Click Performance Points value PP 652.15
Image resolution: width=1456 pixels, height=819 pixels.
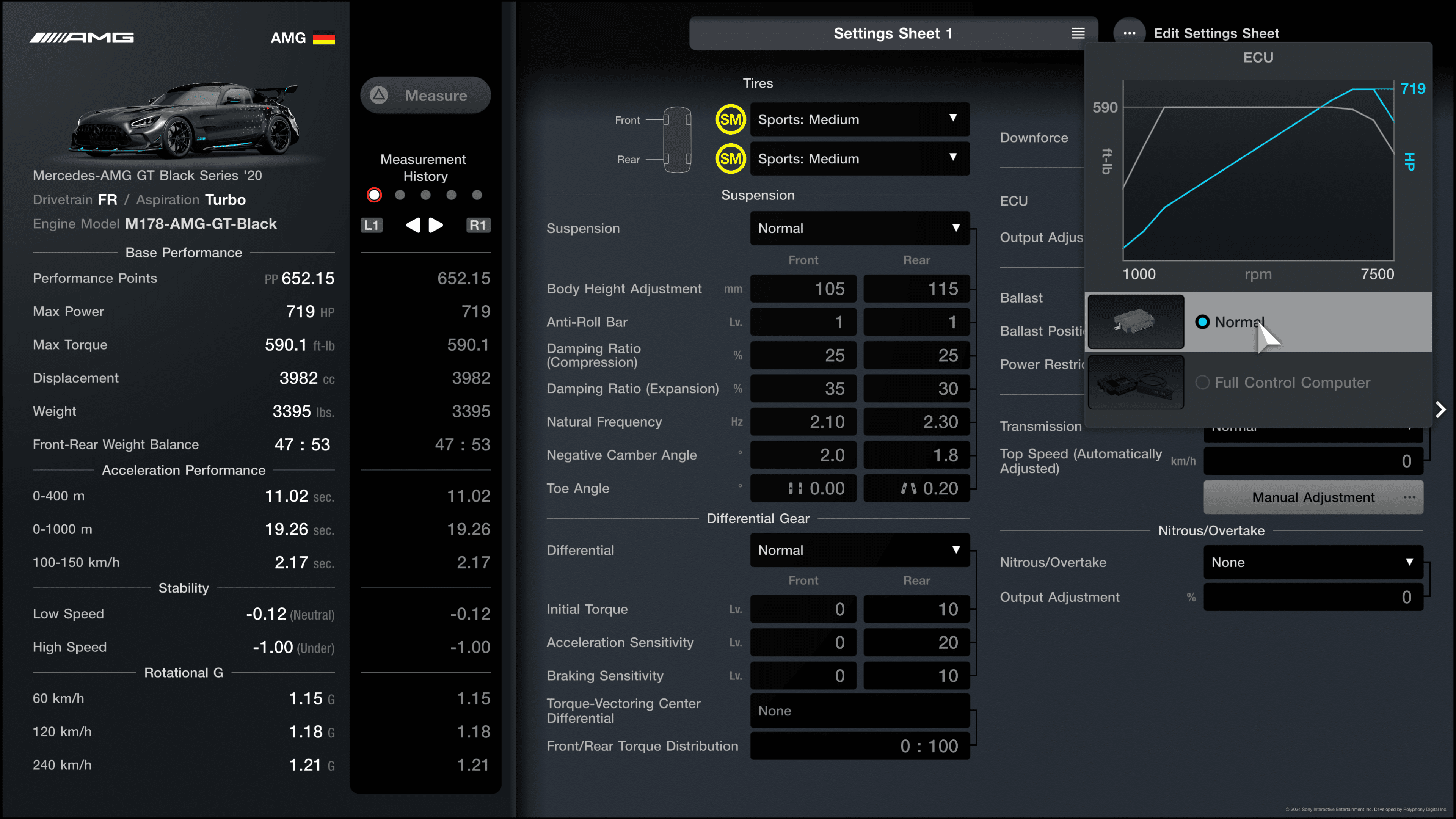point(300,278)
